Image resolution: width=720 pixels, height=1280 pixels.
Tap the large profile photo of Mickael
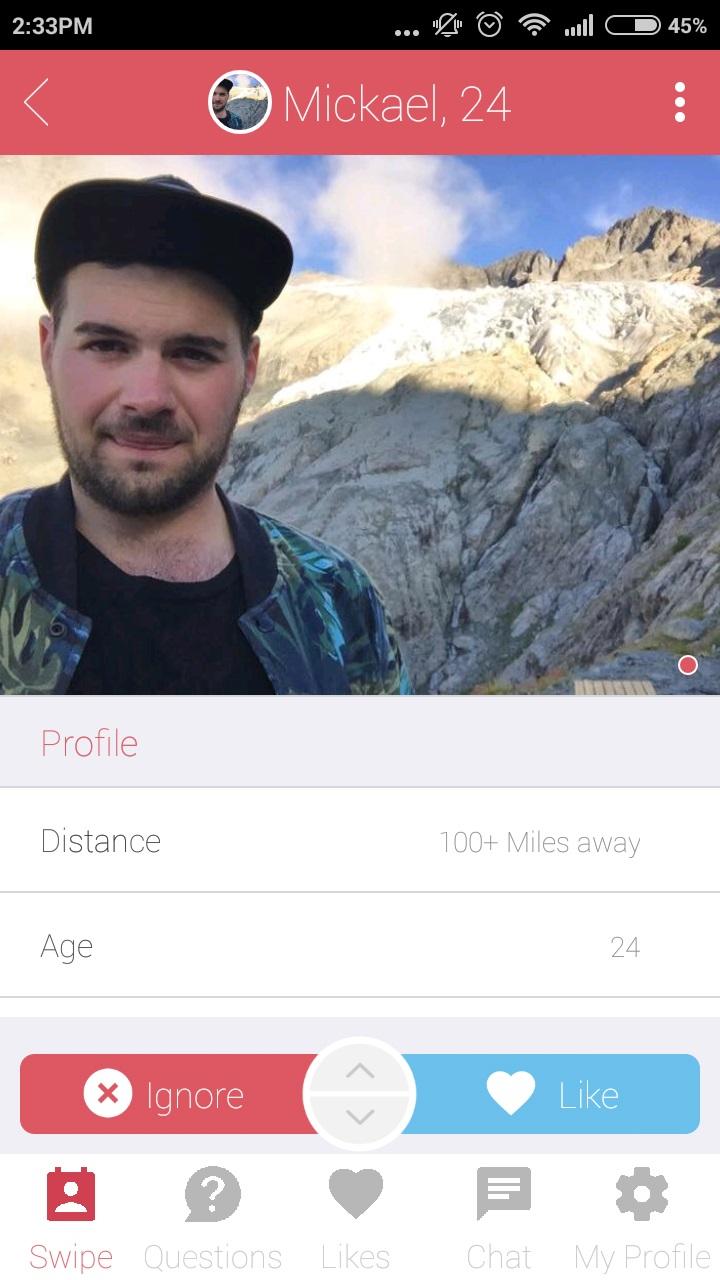point(360,425)
